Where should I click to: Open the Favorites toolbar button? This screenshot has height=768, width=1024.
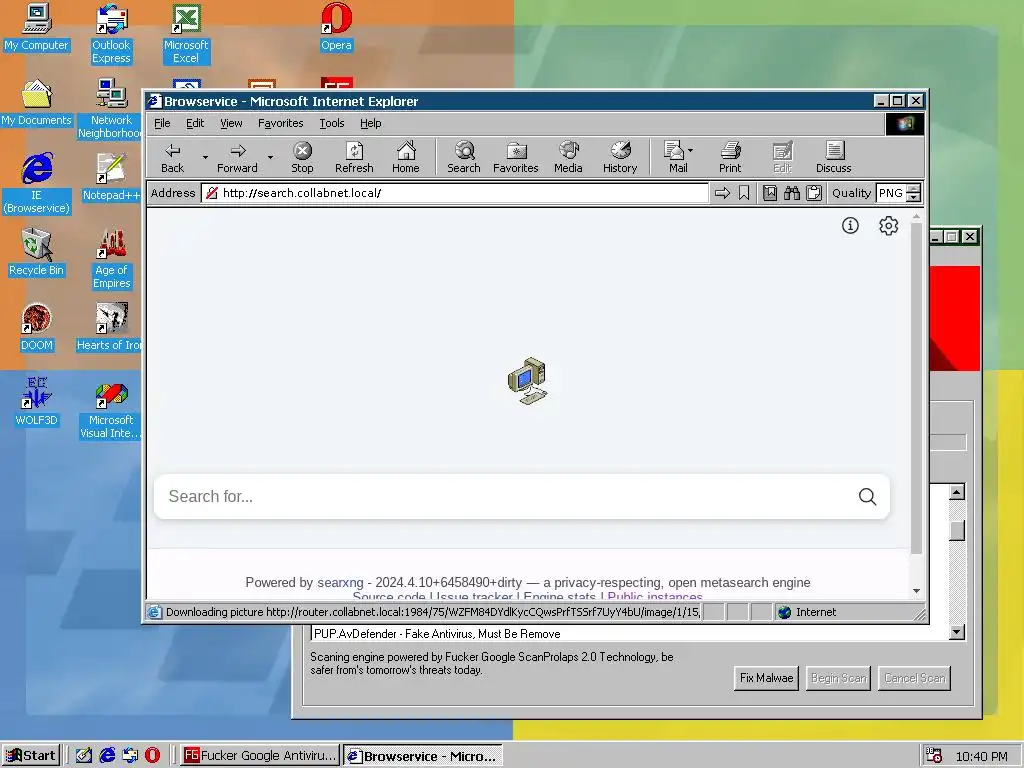515,157
